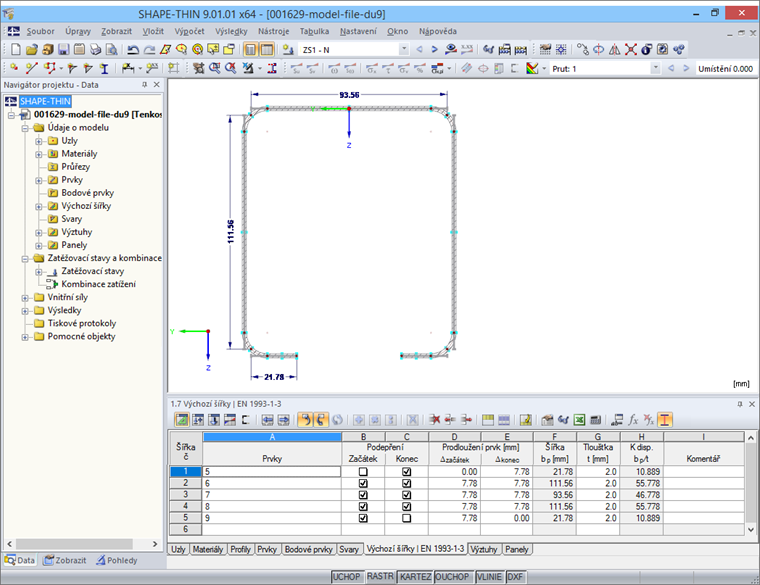Toggle Začátek support checkbox for row 1
Image resolution: width=760 pixels, height=585 pixels.
(x=363, y=472)
